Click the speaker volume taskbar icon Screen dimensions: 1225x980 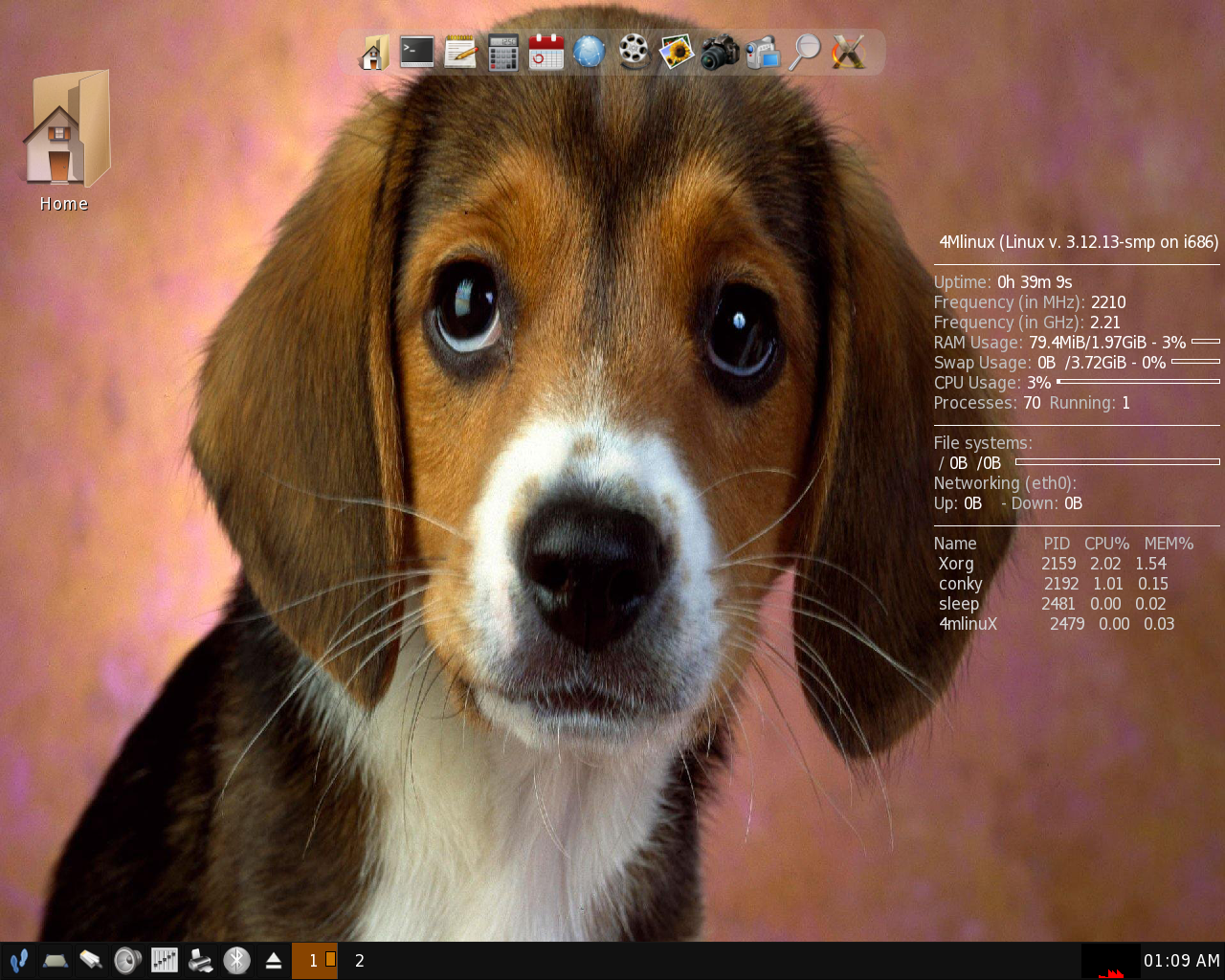(127, 960)
